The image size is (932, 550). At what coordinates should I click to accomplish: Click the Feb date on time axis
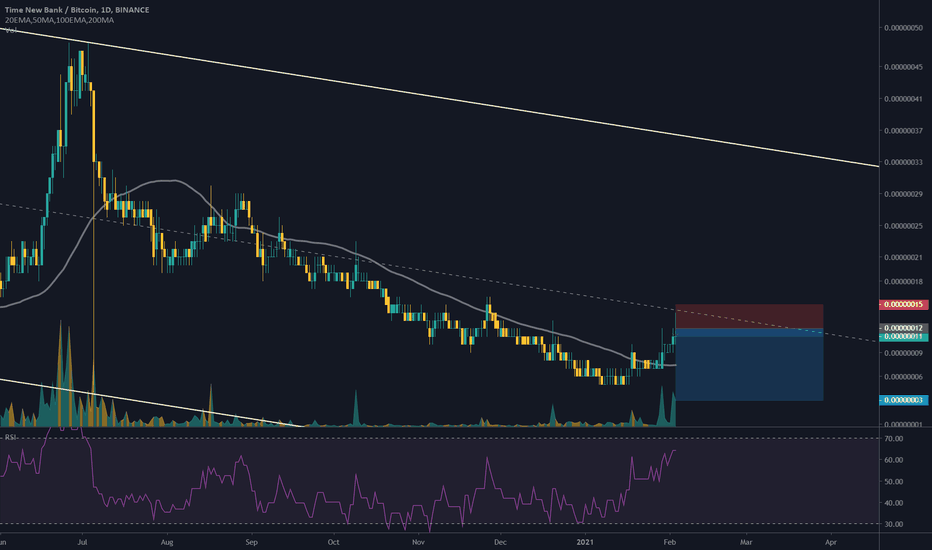pos(670,542)
